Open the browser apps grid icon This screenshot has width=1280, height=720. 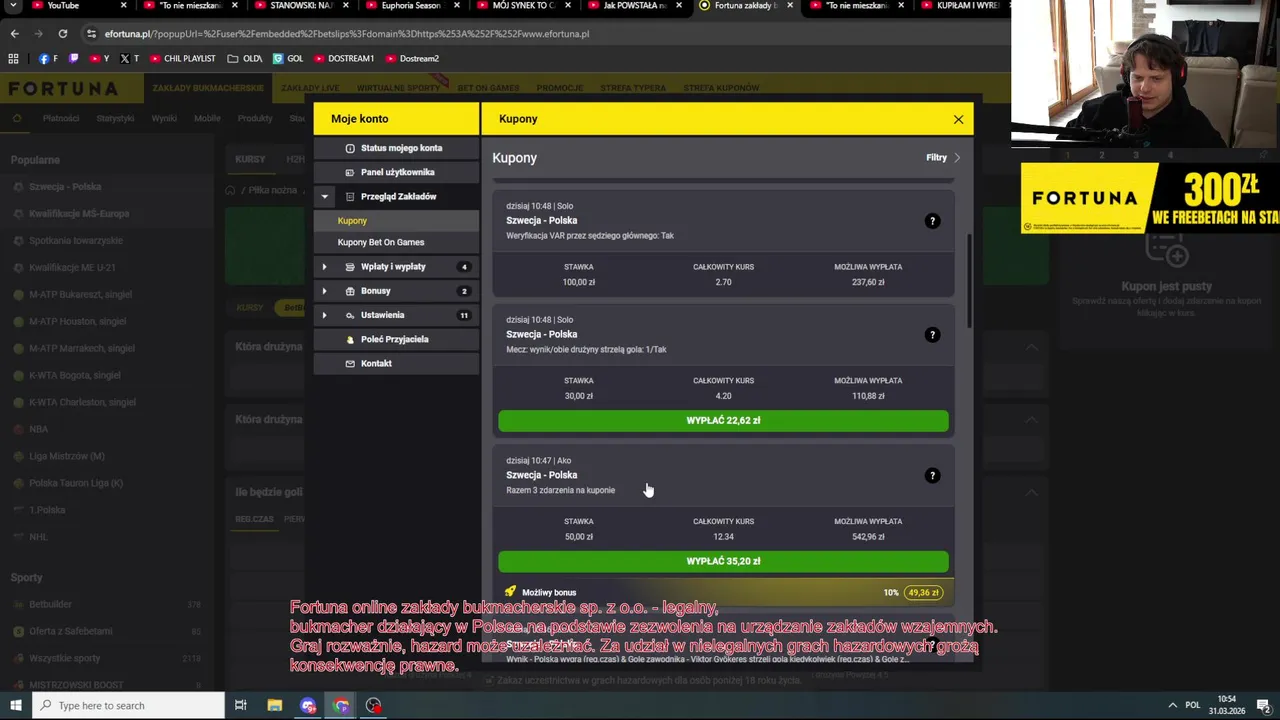click(13, 58)
